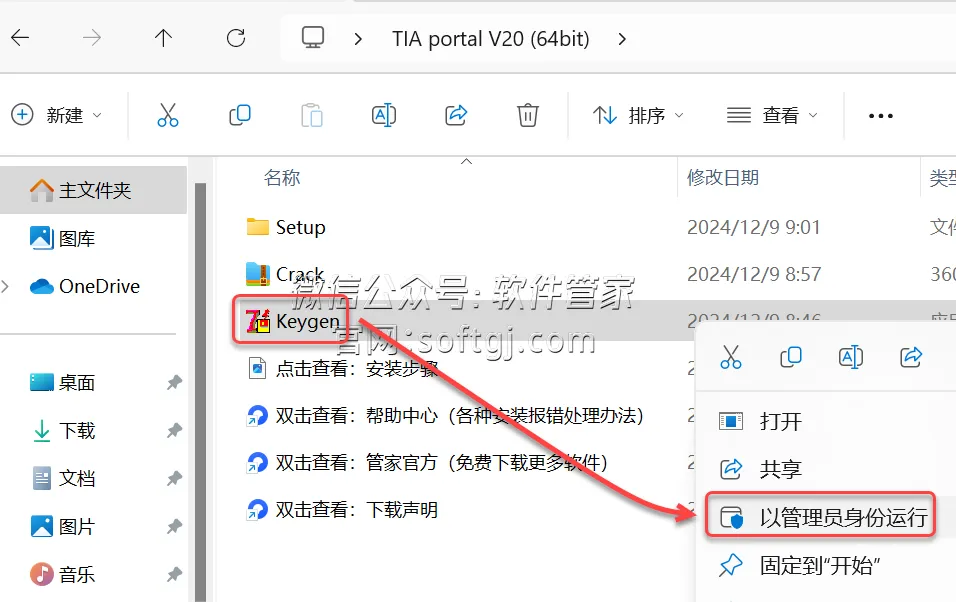
Task: Refresh the current folder view
Action: point(236,38)
